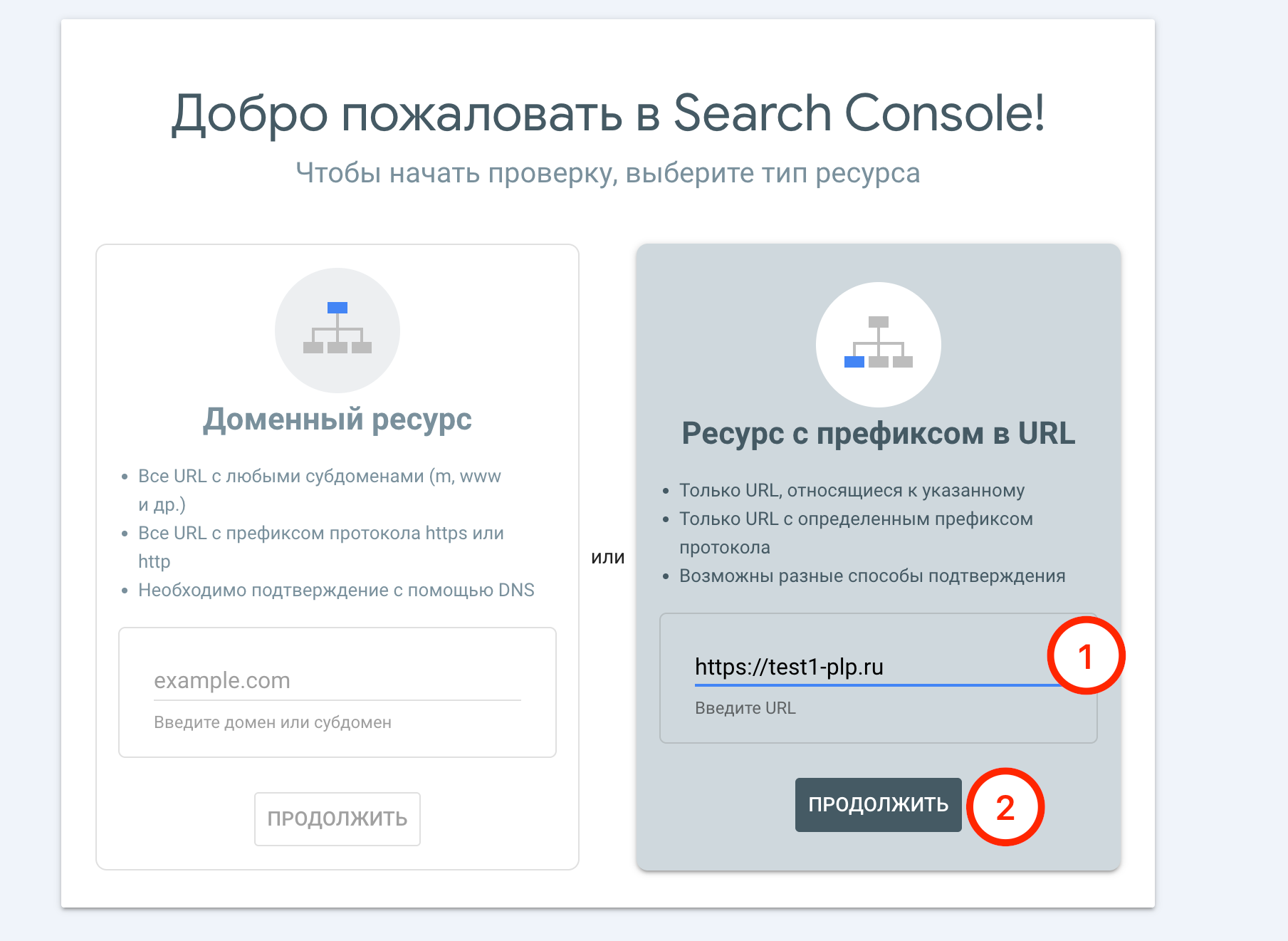Click the dark ПРОДОЛЖИТЬ button under URL prefix
The image size is (1288, 941).
pyautogui.click(x=879, y=805)
